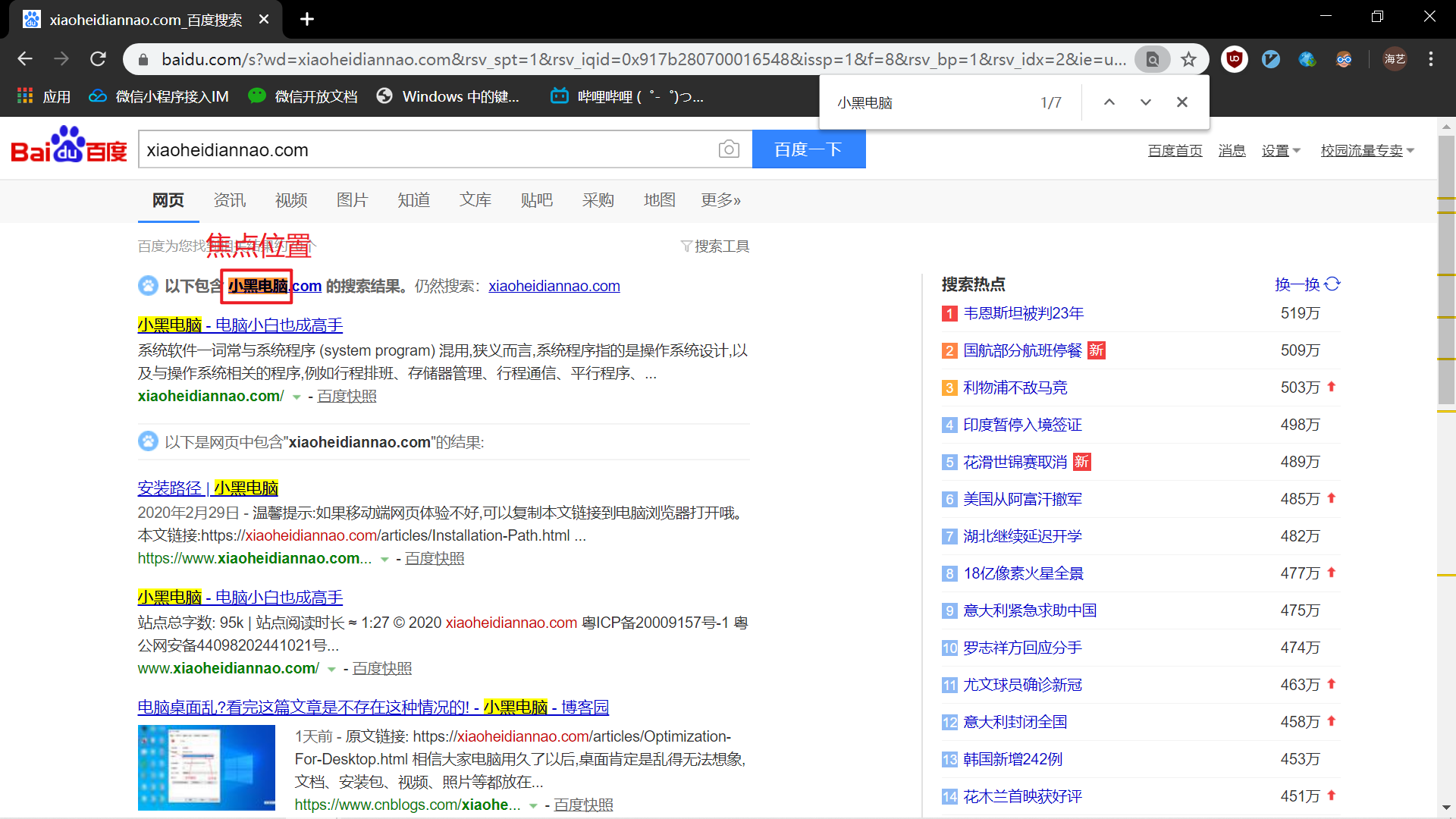Open the Chrome profile avatar
1456x819 pixels.
tap(1395, 59)
